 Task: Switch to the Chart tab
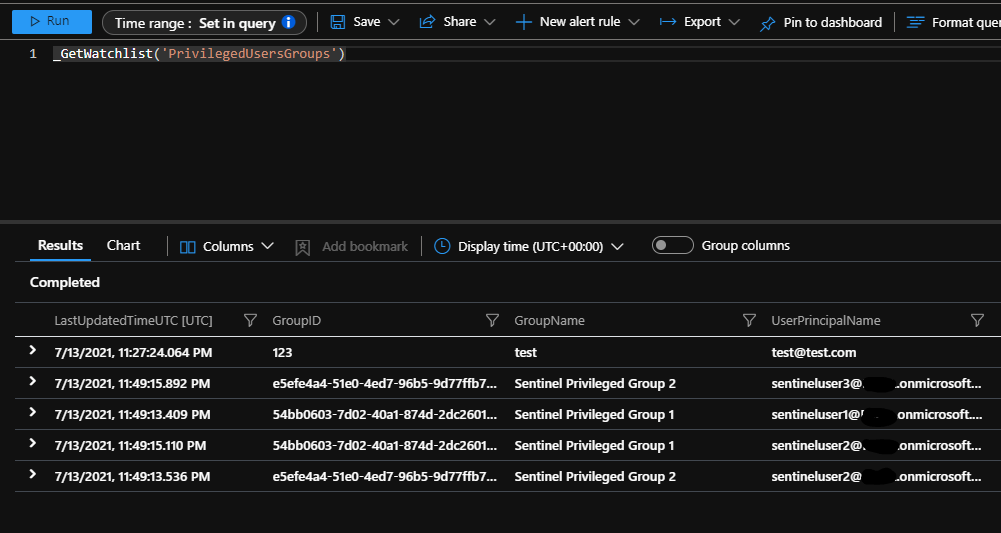pyautogui.click(x=123, y=245)
